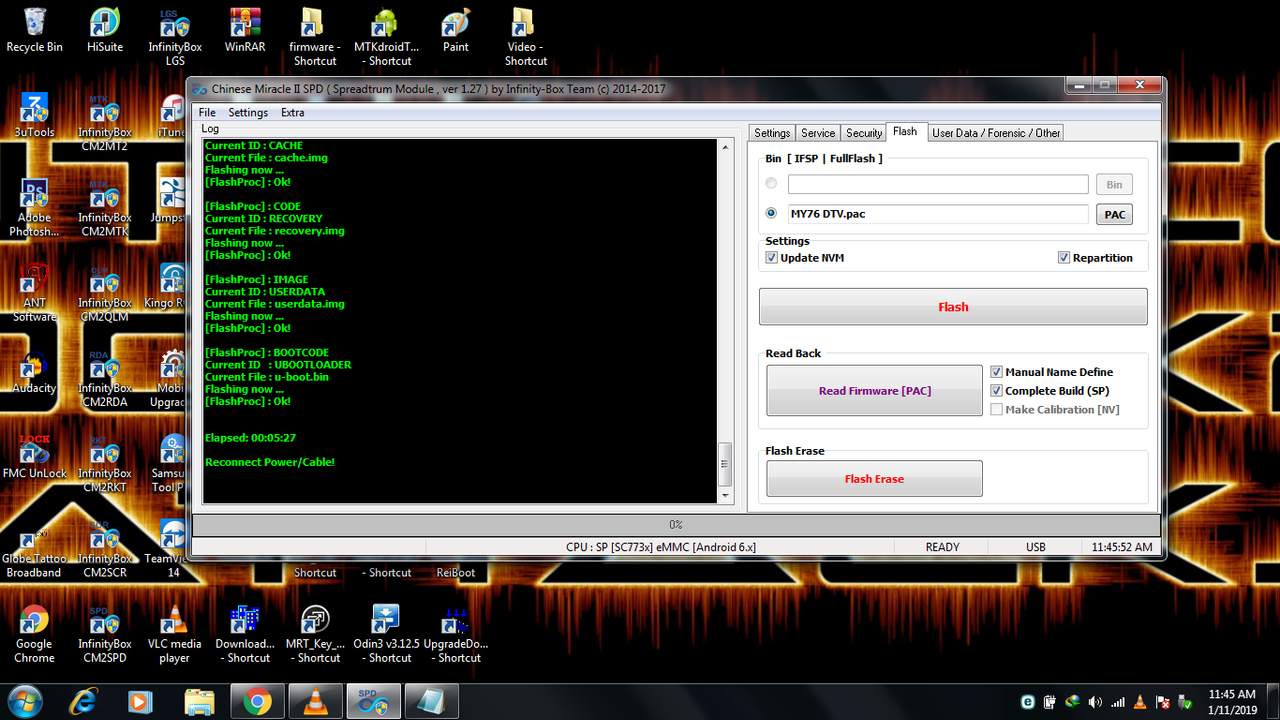
Task: Open the InfinityBox CM2MTK desktop icon
Action: 104,208
